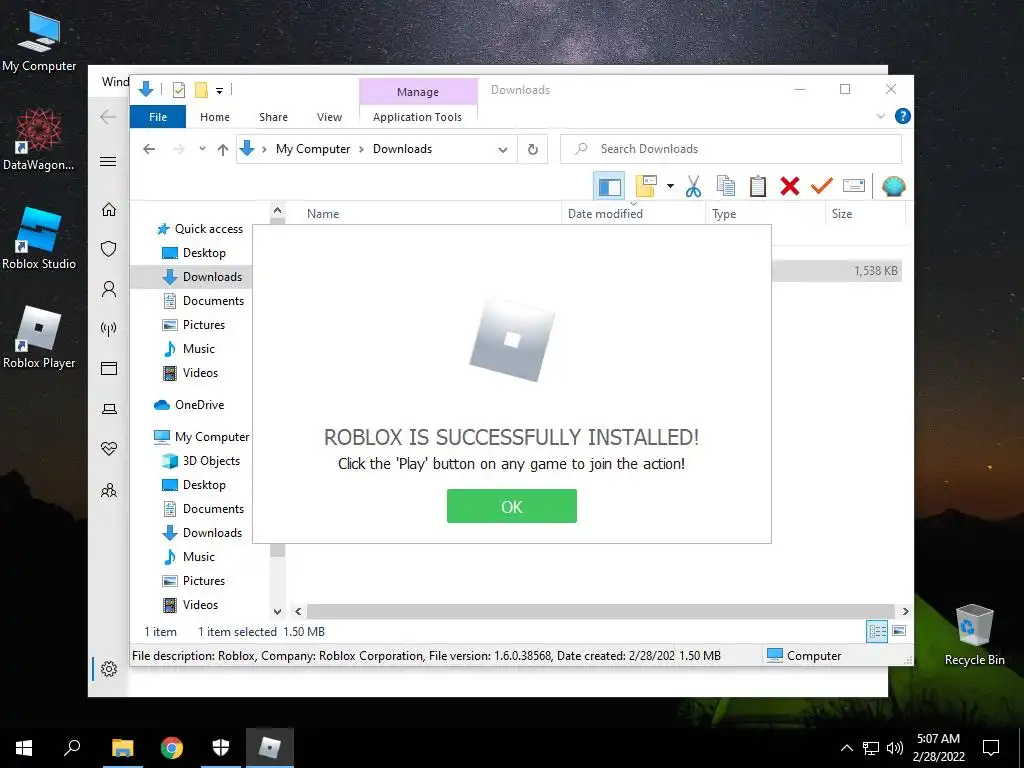Select Quick access in the navigation tree
Viewport: 1024px width, 768px height.
pos(200,229)
